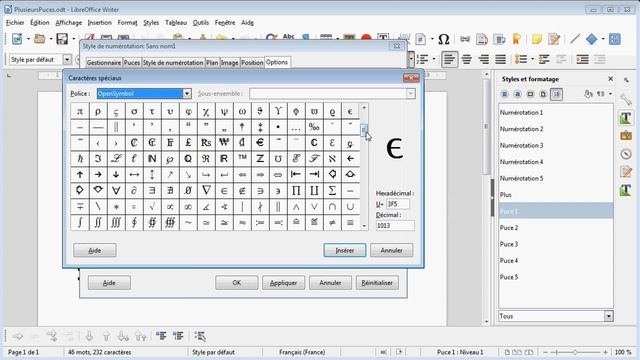Open the Fichier menu
640x360 pixels.
tap(15, 23)
